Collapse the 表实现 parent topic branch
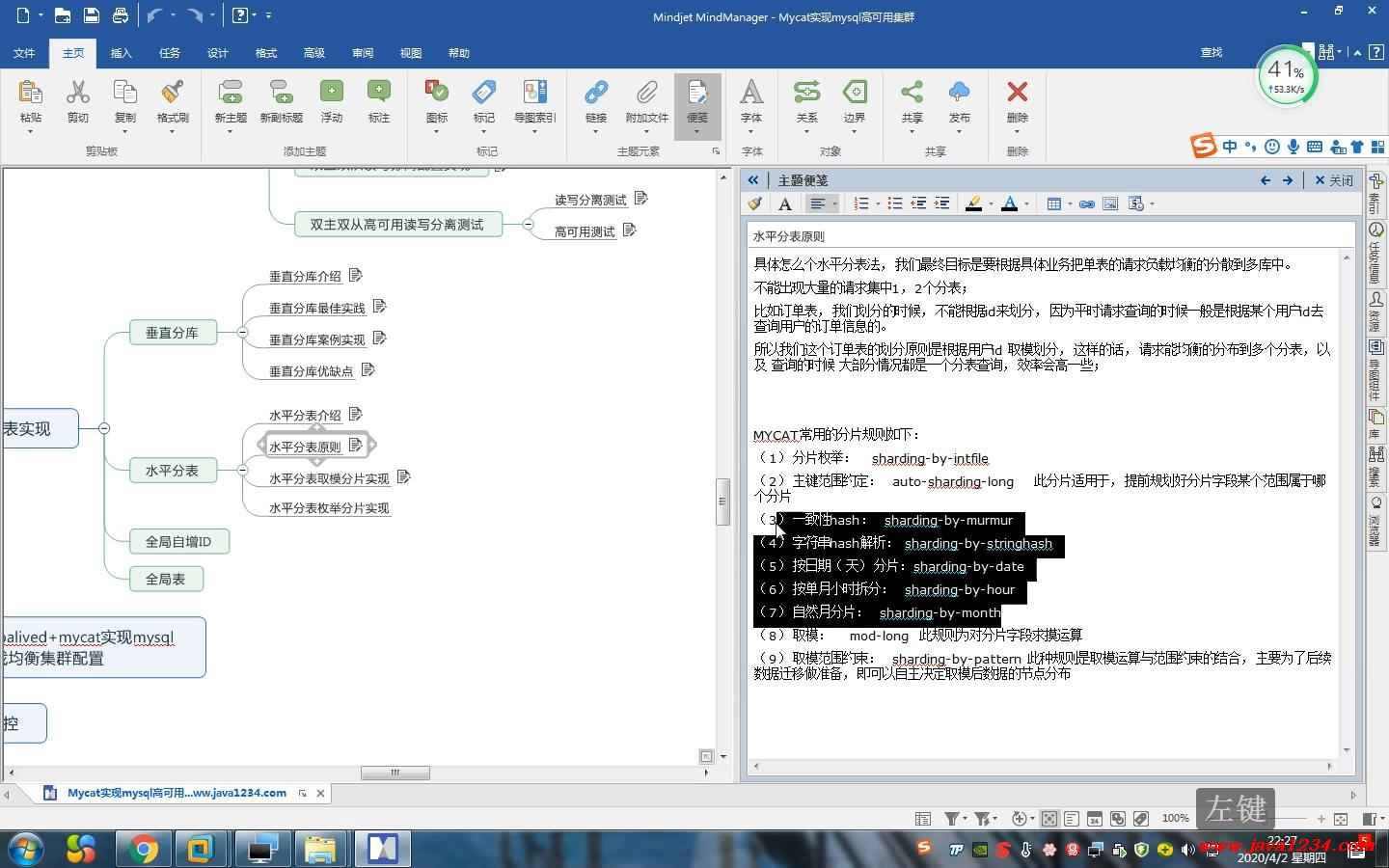The image size is (1389, 868). coord(104,428)
